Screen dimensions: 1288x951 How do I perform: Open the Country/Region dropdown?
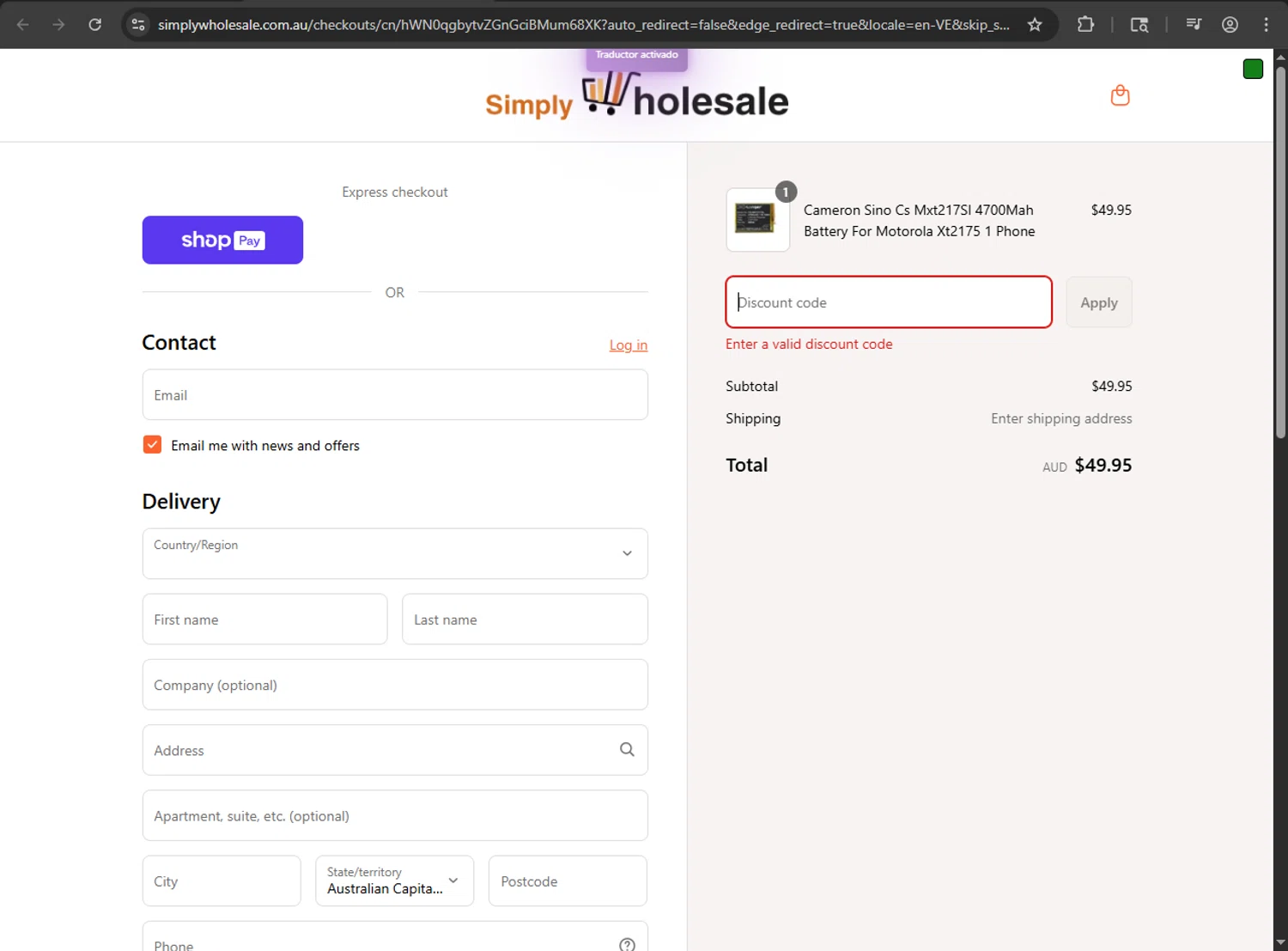(x=395, y=553)
